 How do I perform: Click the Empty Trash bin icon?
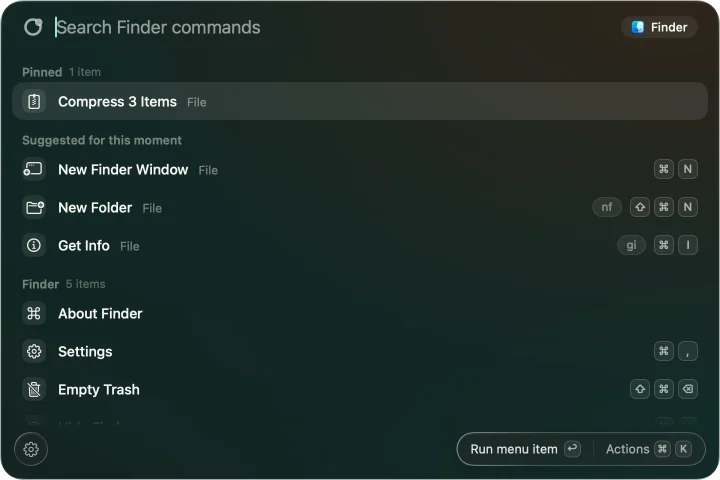tap(34, 390)
